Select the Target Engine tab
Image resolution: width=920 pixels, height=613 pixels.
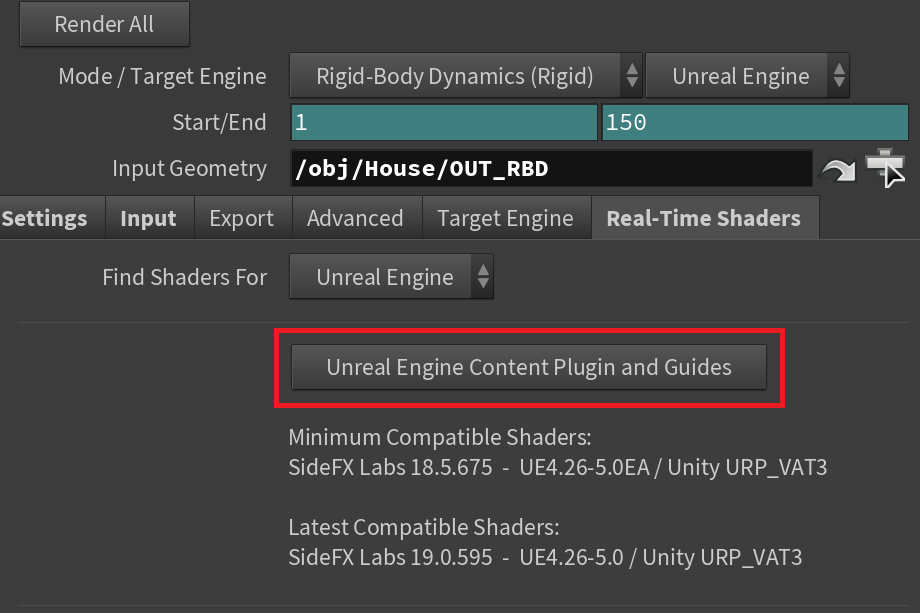click(x=506, y=218)
